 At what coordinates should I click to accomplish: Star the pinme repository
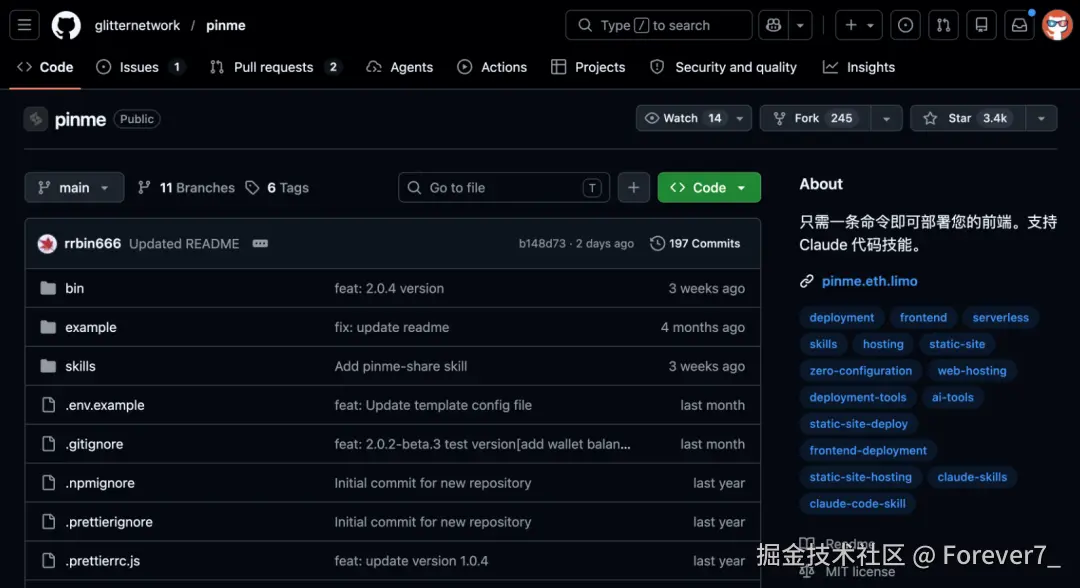point(968,118)
